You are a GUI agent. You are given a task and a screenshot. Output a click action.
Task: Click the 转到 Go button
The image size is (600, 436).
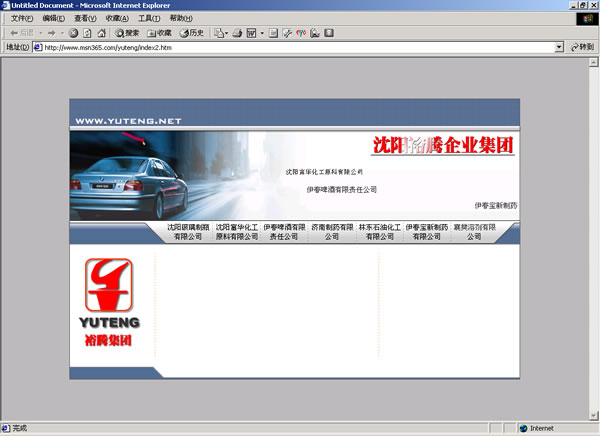point(582,47)
